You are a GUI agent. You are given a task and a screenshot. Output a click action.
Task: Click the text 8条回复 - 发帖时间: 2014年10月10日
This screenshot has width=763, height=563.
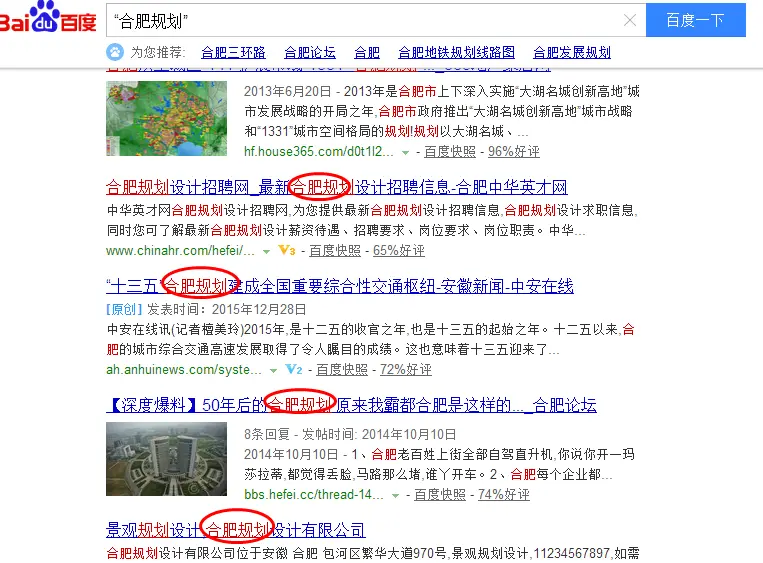(x=350, y=434)
